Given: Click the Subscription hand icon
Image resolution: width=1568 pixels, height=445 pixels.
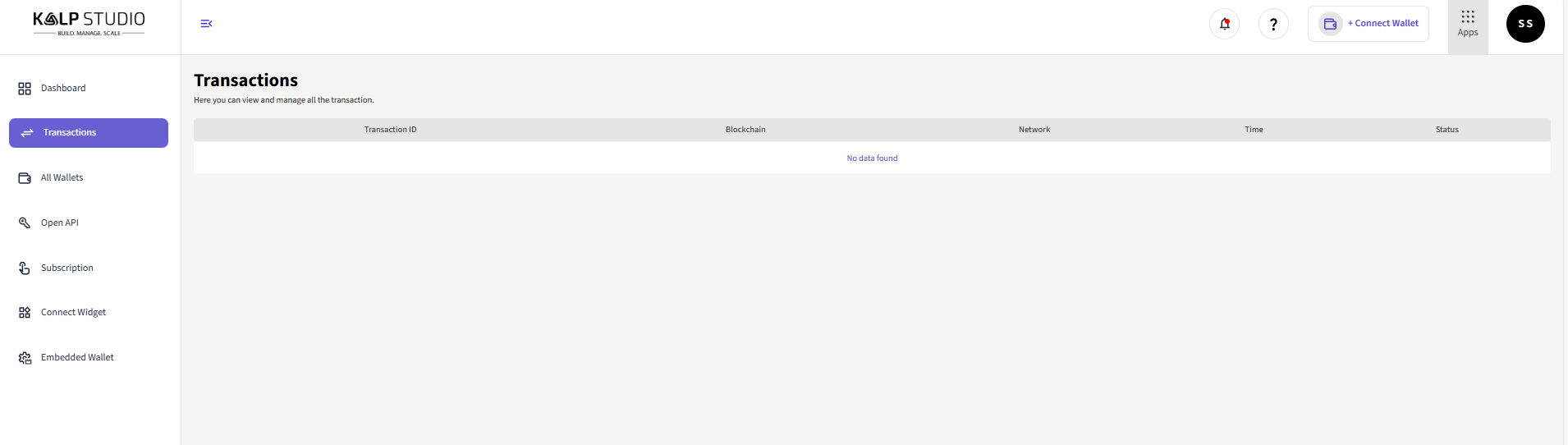Looking at the screenshot, I should (25, 268).
